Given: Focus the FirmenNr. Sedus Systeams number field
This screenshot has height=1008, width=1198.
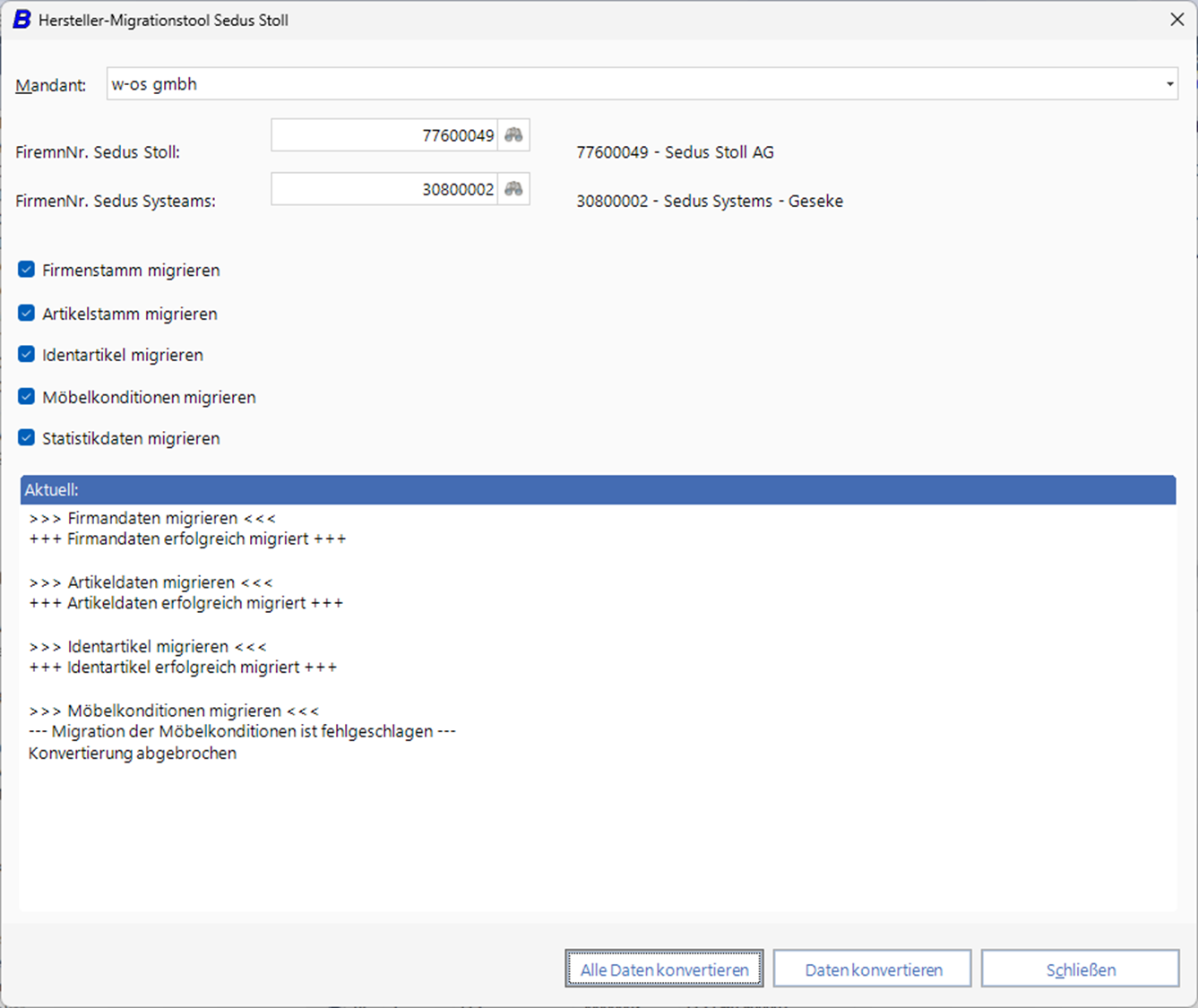Looking at the screenshot, I should click(384, 189).
